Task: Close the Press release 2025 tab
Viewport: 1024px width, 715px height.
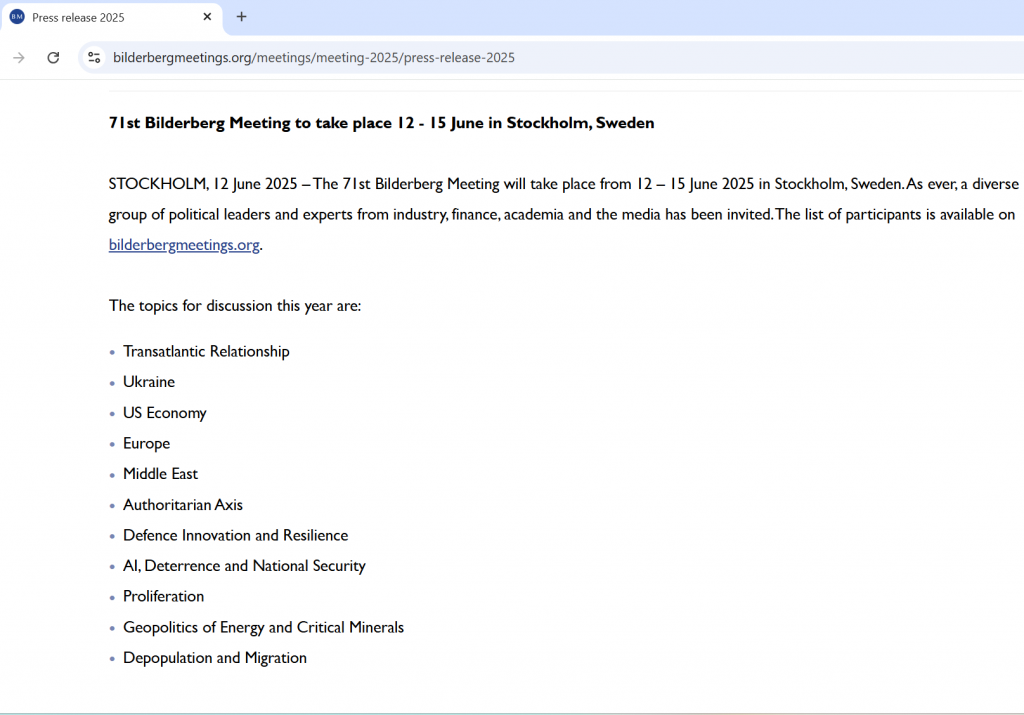Action: [207, 17]
